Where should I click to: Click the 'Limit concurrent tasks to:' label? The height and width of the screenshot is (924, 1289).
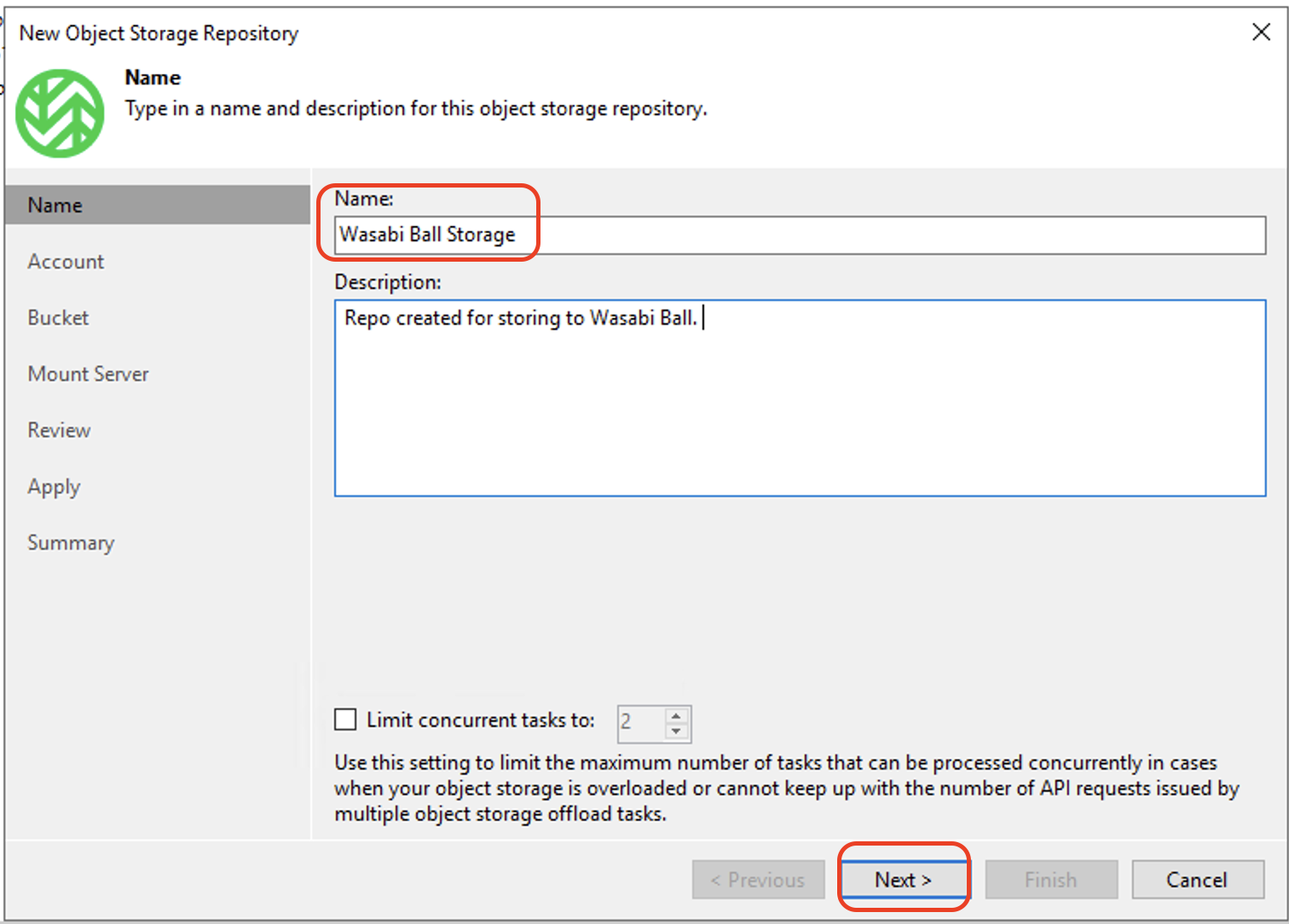point(480,720)
